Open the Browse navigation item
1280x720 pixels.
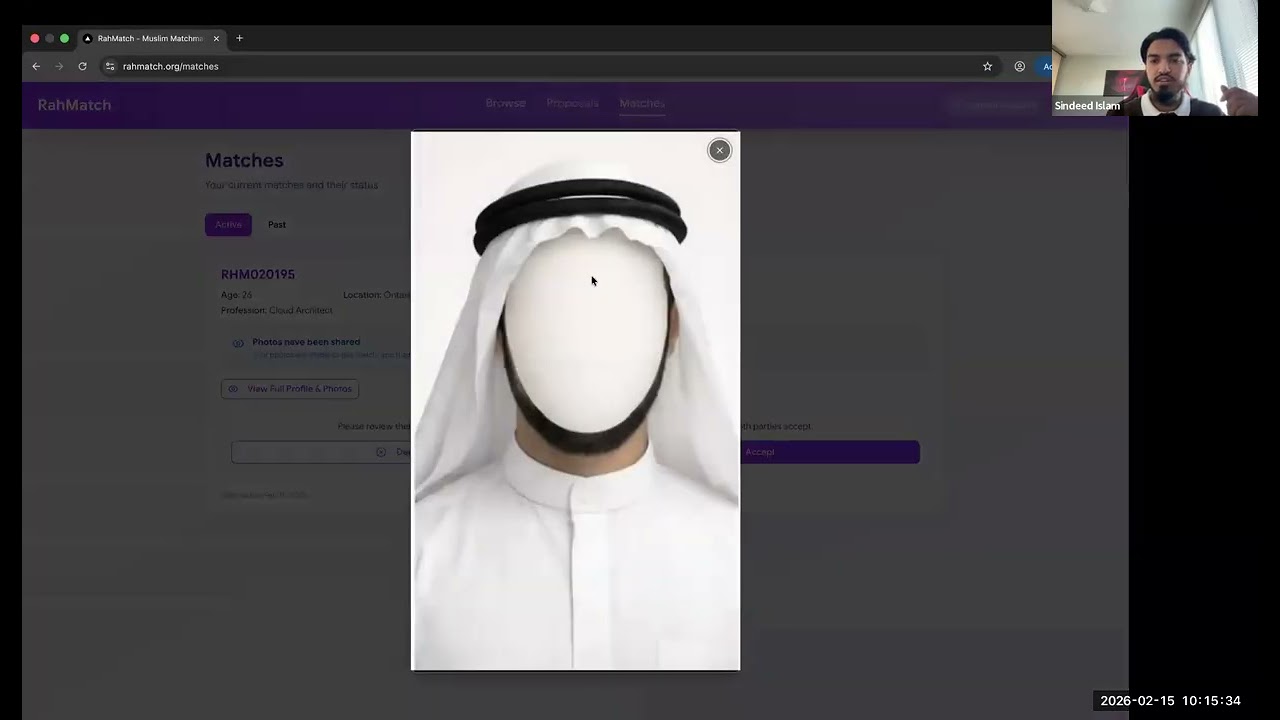(505, 103)
